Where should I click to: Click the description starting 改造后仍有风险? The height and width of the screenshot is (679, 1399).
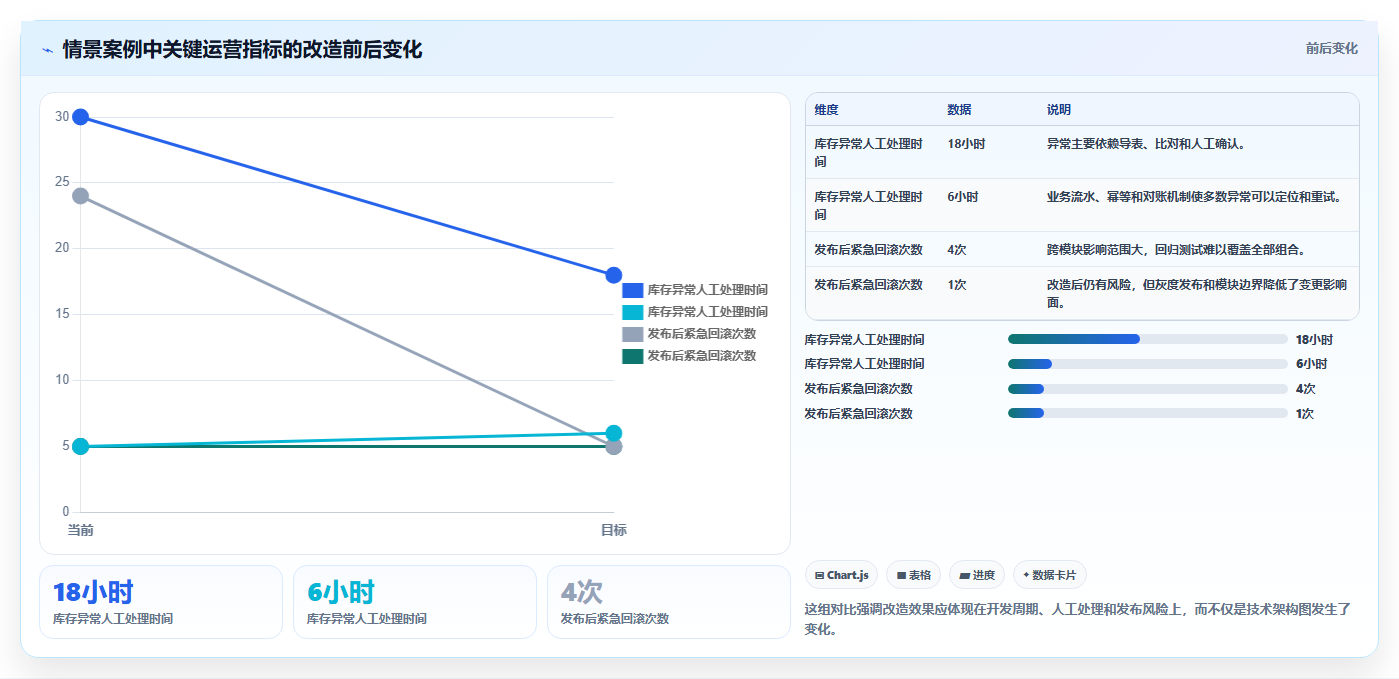tap(1197, 293)
